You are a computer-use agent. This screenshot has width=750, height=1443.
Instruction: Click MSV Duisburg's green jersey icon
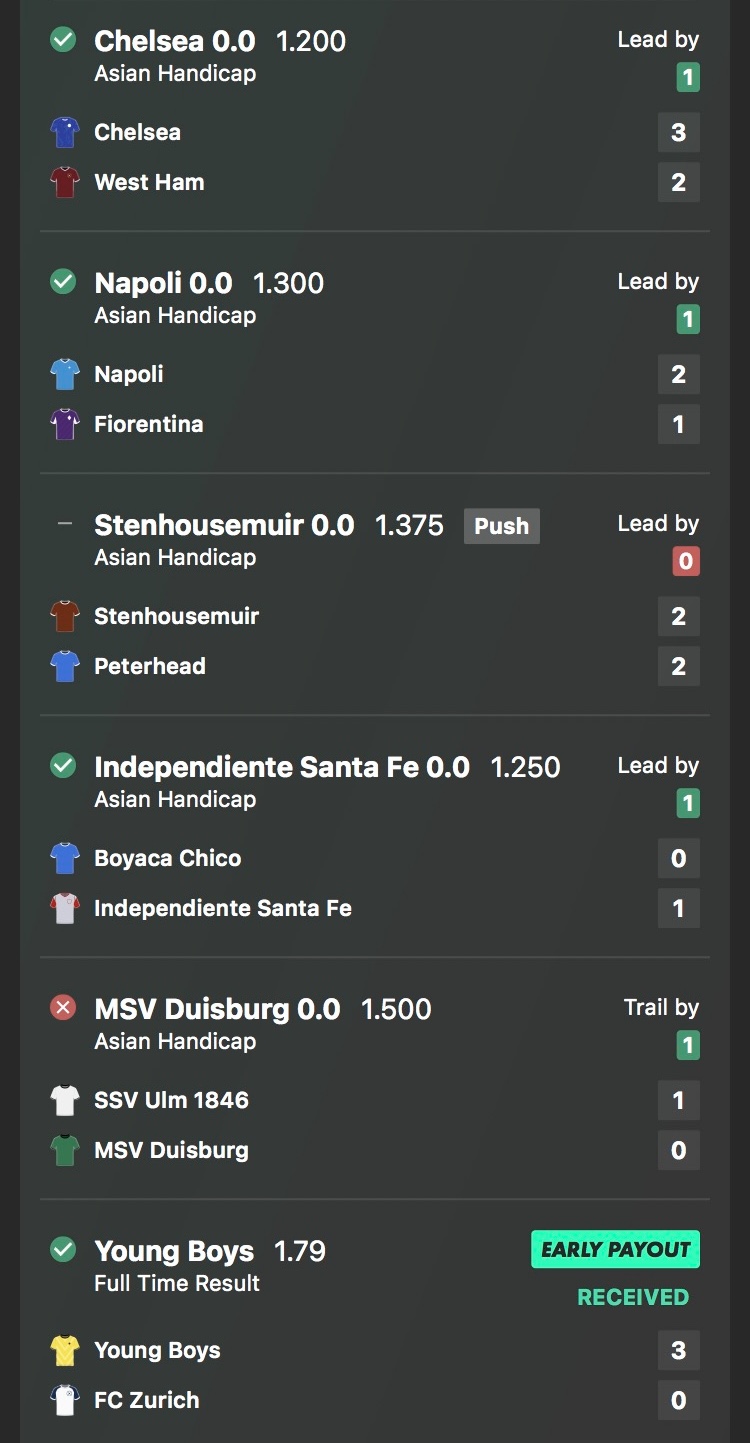click(x=65, y=1150)
